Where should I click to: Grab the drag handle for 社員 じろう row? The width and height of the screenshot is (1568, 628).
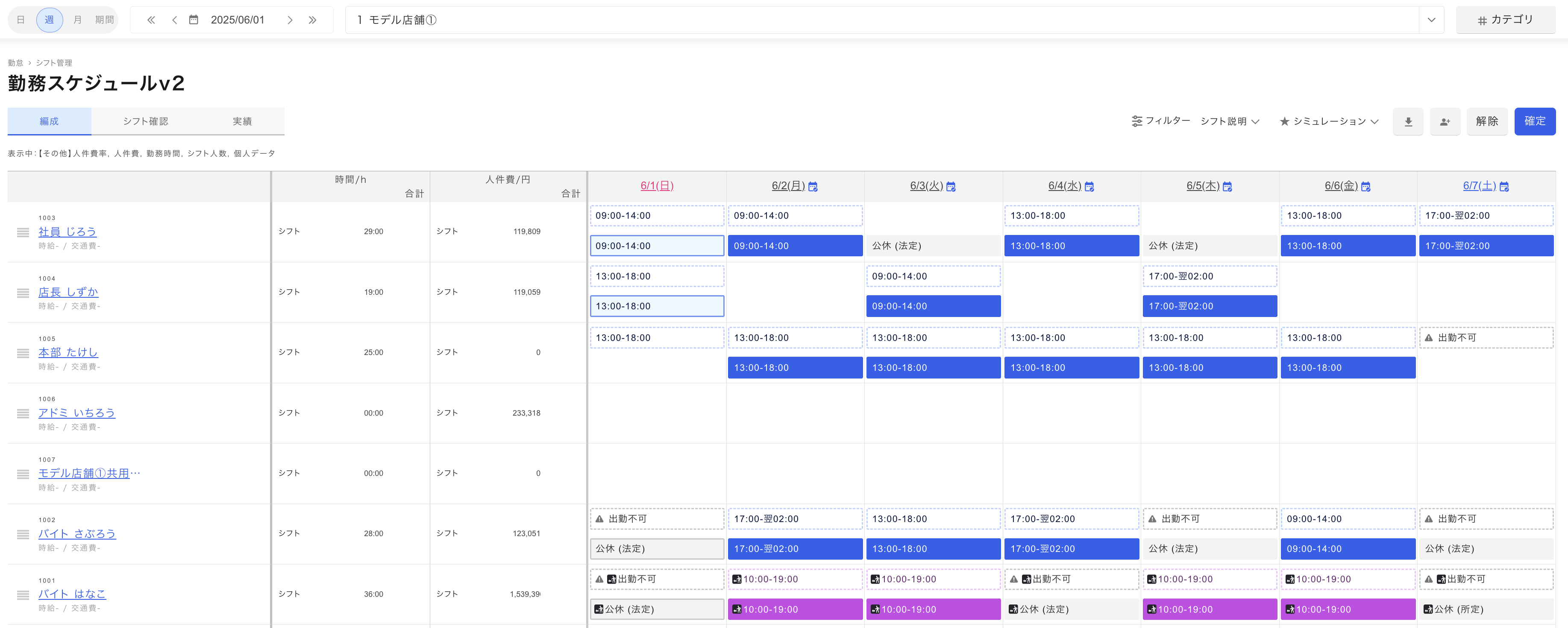[x=23, y=232]
